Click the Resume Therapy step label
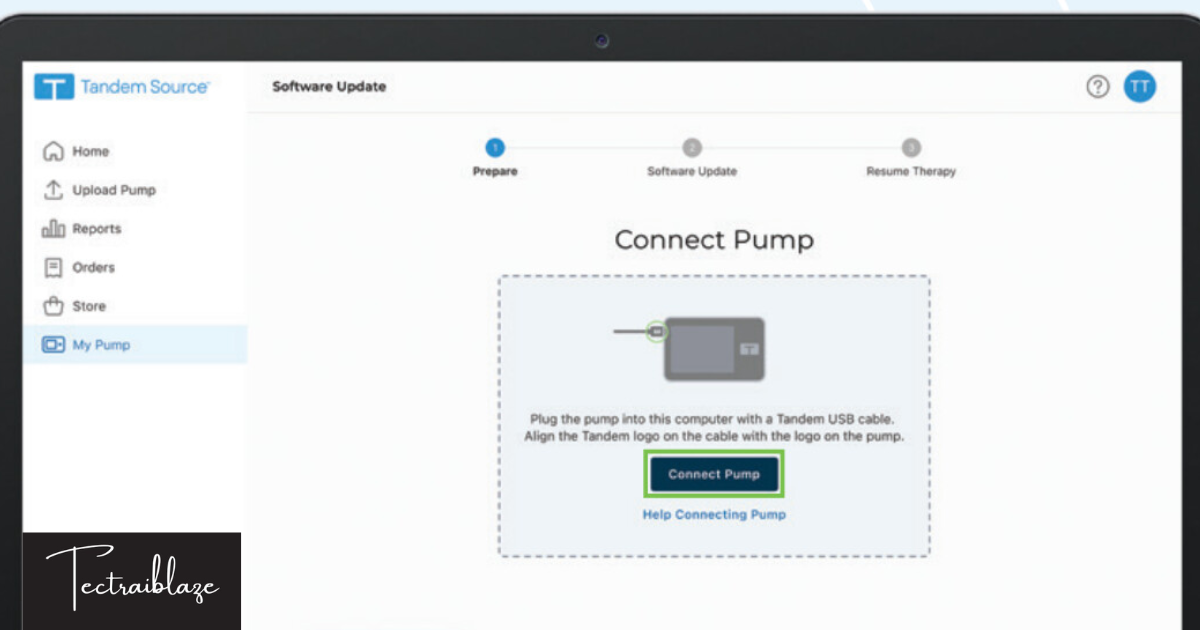1200x630 pixels. [911, 172]
